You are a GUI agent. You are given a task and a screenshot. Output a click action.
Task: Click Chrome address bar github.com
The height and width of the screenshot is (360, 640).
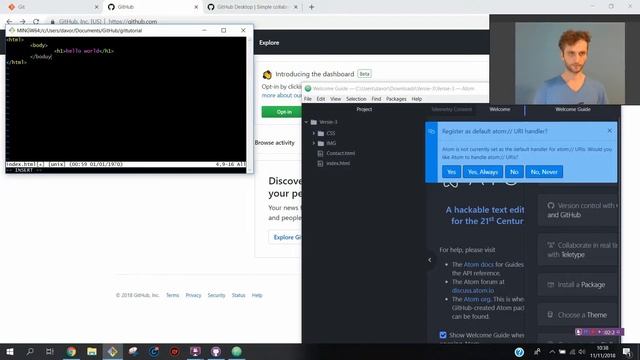133,22
